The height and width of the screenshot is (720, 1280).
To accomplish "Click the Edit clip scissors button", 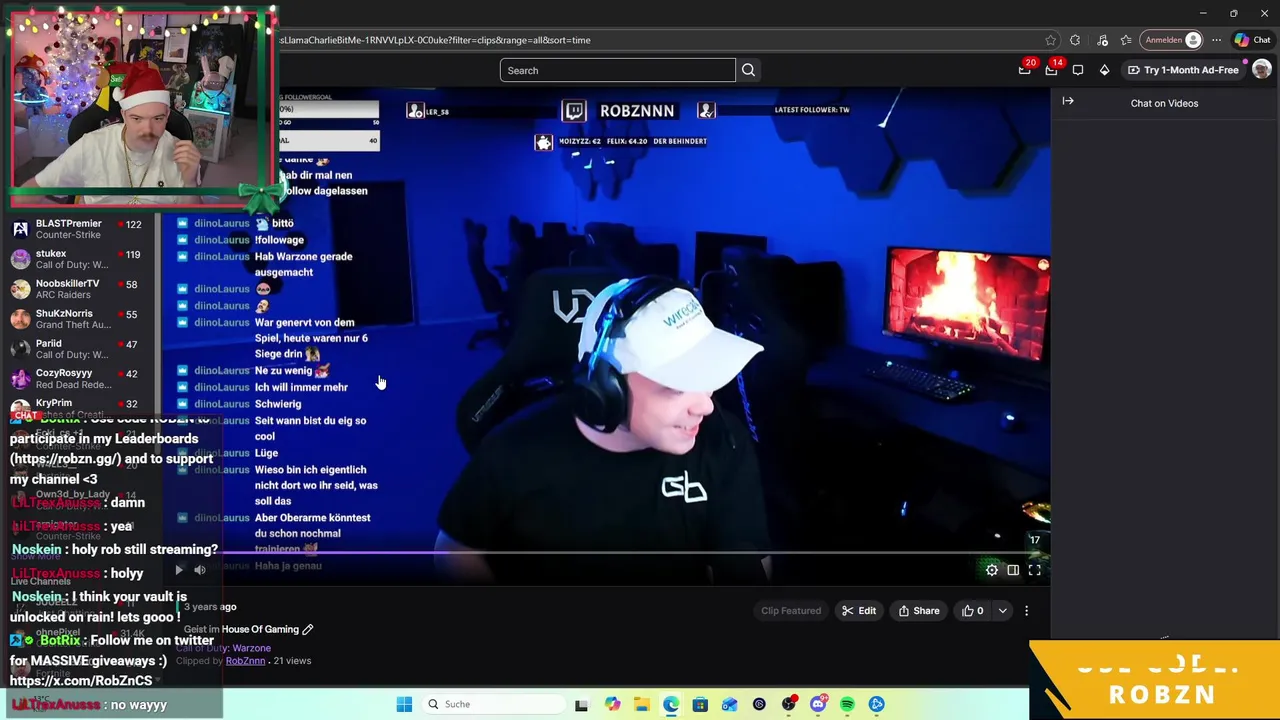I will click(859, 611).
